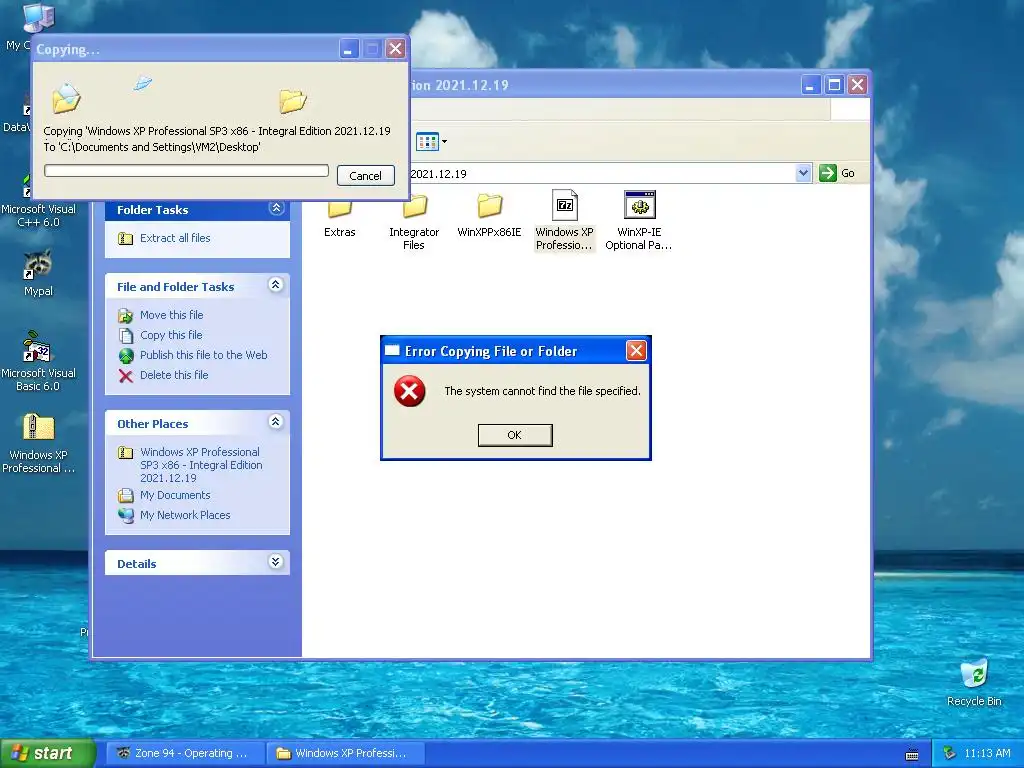Switch to Windows XP Professi... taskbar window
This screenshot has height=768, width=1024.
(x=345, y=753)
